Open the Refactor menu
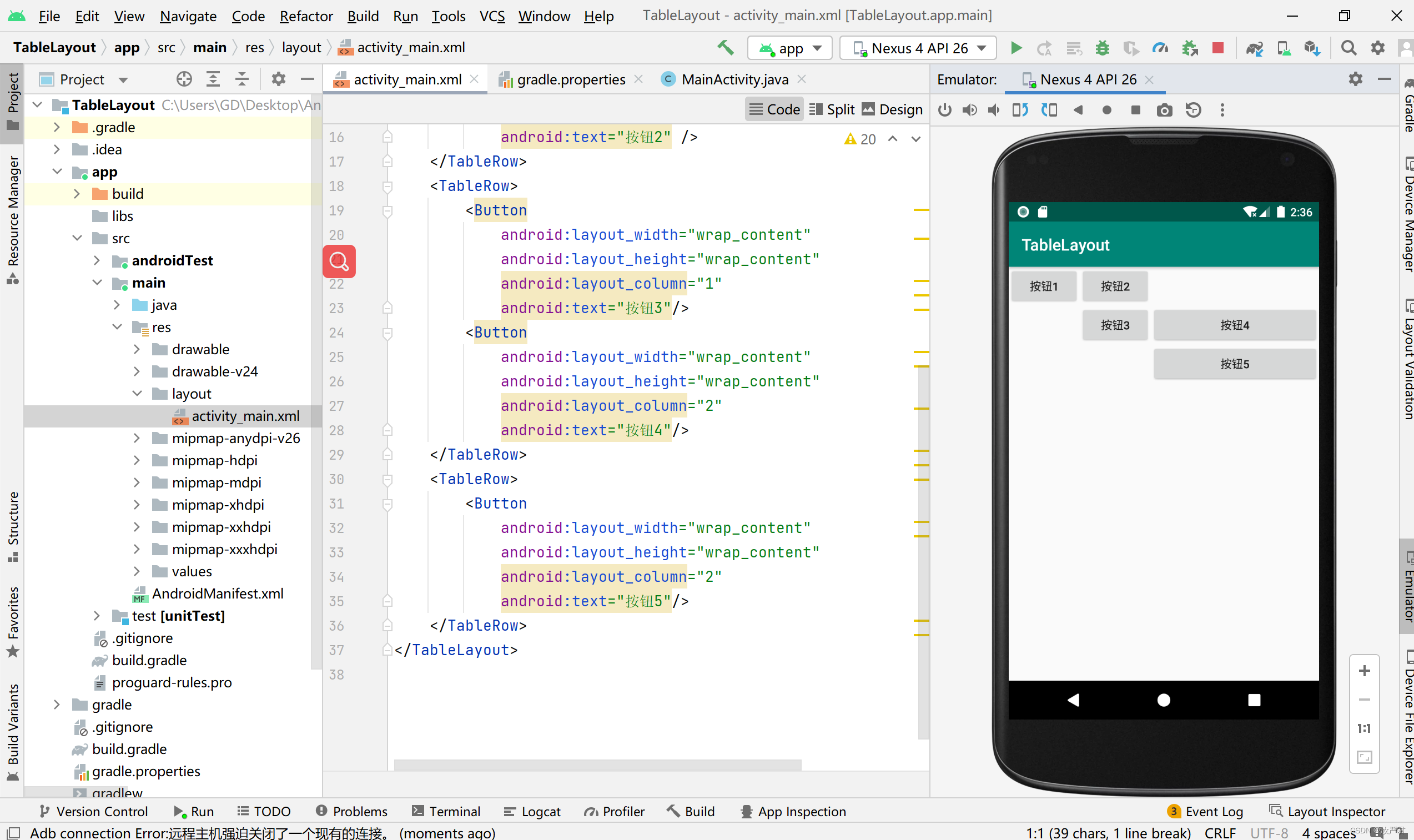This screenshot has height=840, width=1414. pyautogui.click(x=305, y=16)
